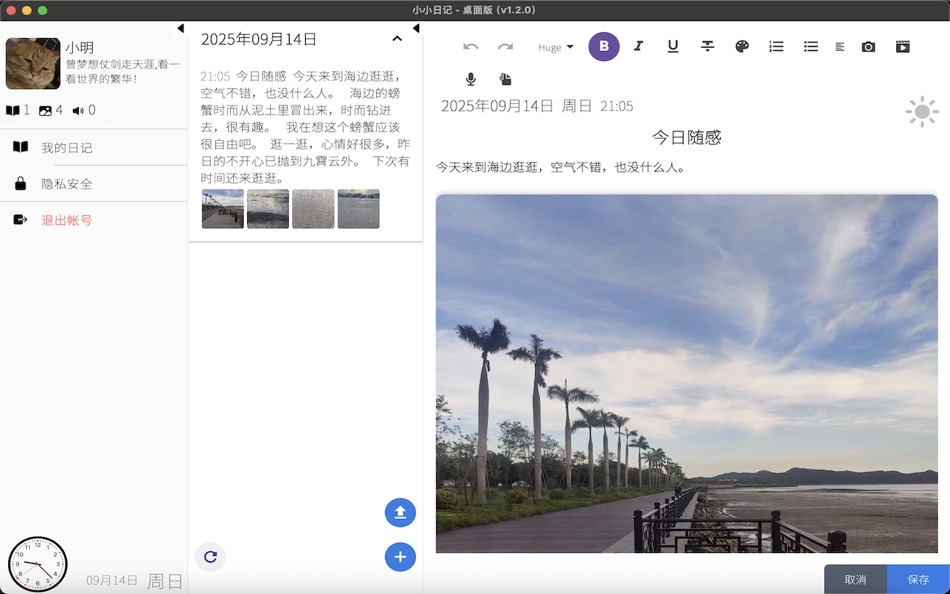Image resolution: width=950 pixels, height=594 pixels.
Task: Undo the last edit
Action: pos(470,46)
